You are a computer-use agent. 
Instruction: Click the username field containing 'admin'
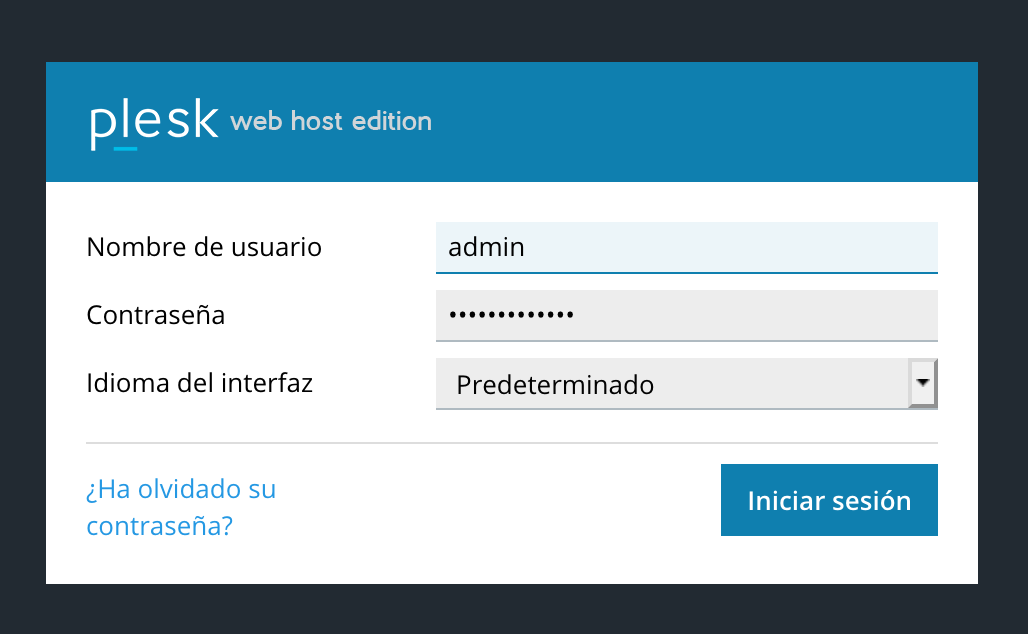(687, 247)
